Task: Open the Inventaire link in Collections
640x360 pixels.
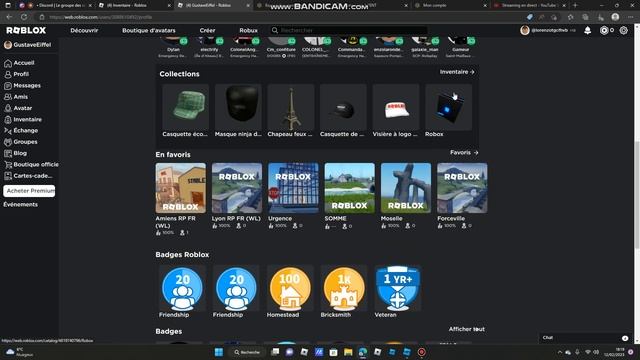Action: (457, 72)
